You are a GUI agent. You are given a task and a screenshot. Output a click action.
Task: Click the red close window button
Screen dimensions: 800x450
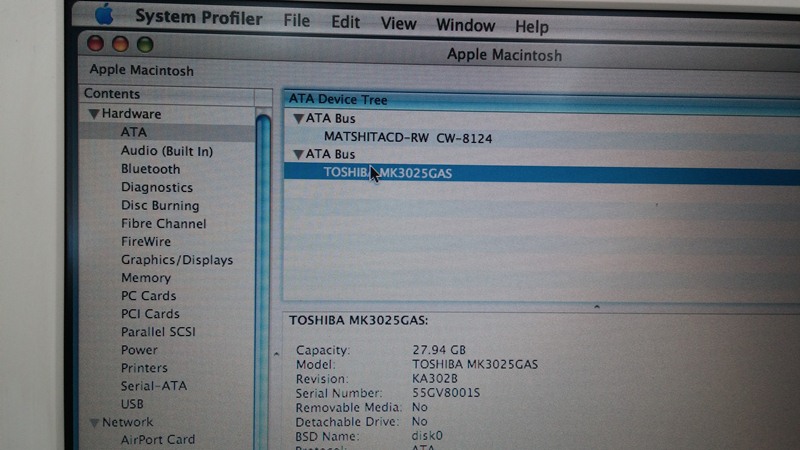click(95, 43)
